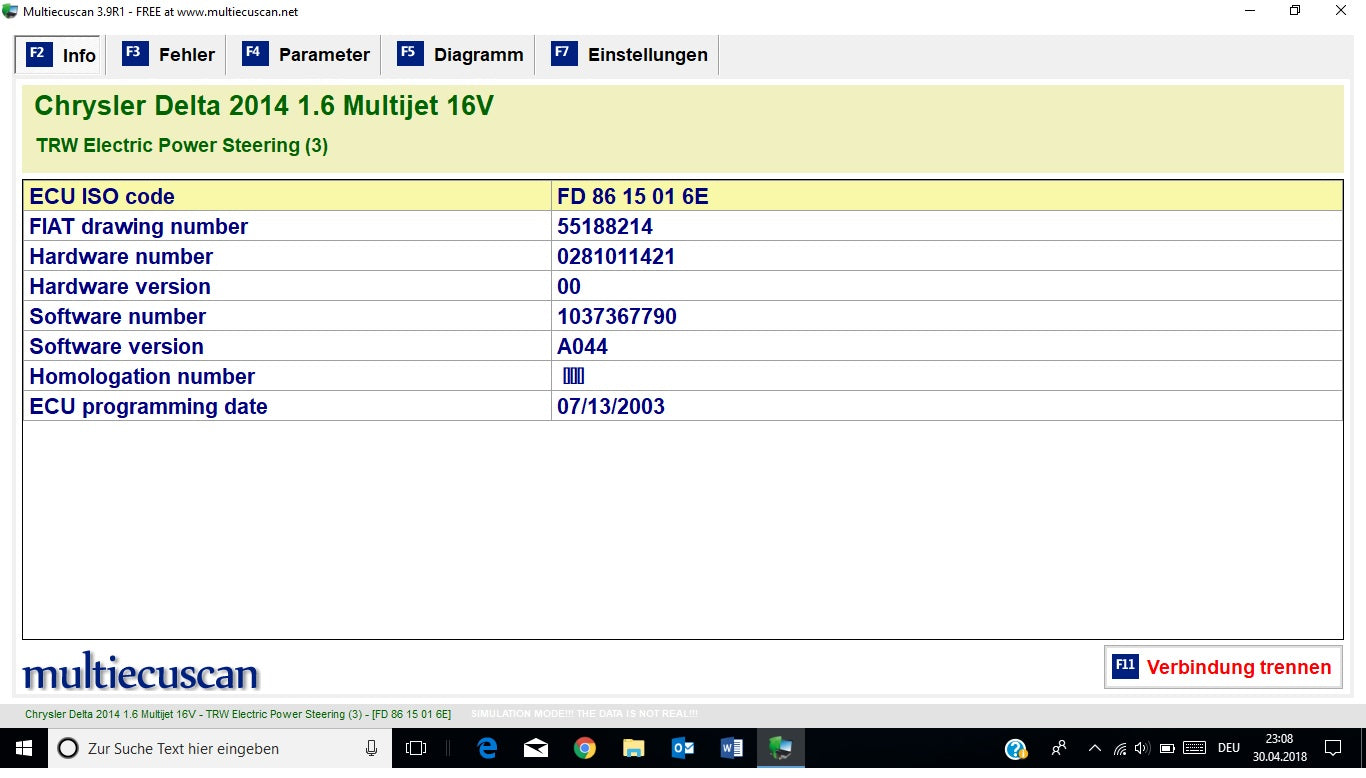
Task: Open Task View from the taskbar
Action: [416, 748]
